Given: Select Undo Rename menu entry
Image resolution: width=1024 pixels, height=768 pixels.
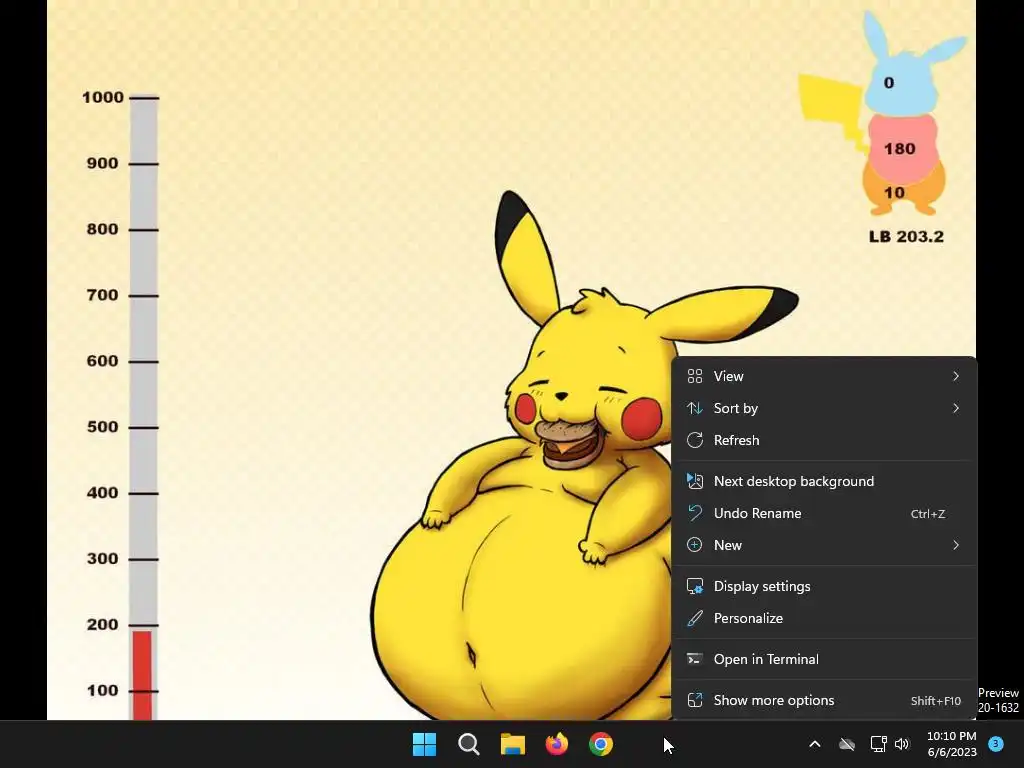Looking at the screenshot, I should [824, 513].
